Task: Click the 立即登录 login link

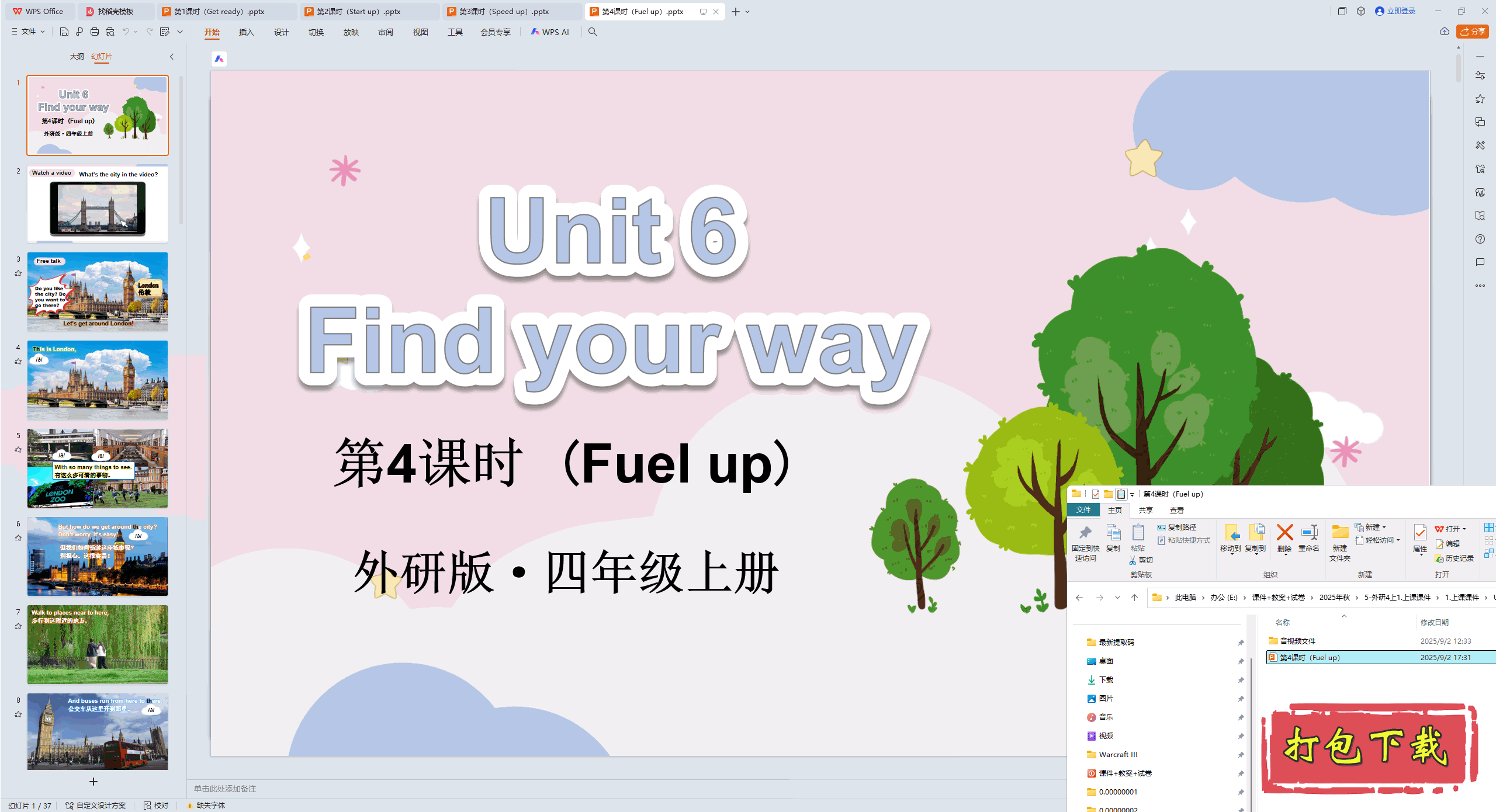Action: tap(1400, 11)
